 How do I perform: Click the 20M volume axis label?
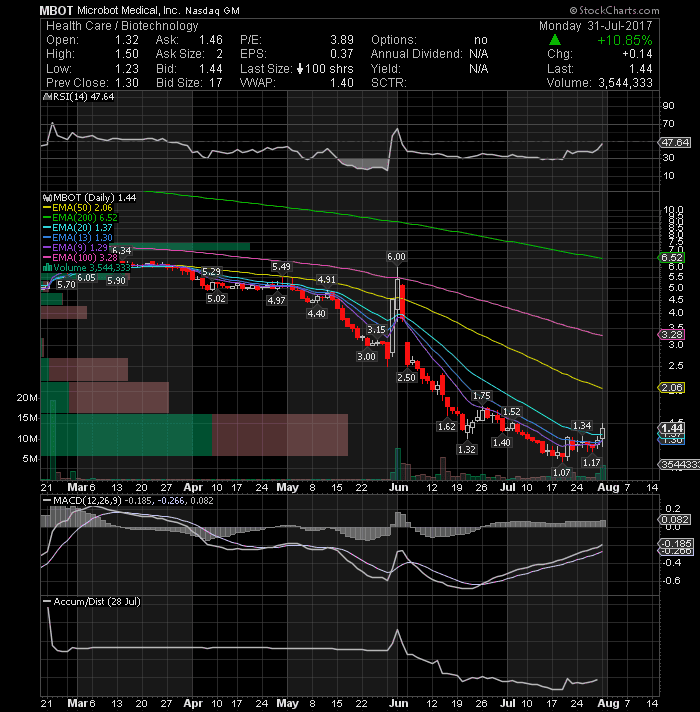click(x=27, y=398)
